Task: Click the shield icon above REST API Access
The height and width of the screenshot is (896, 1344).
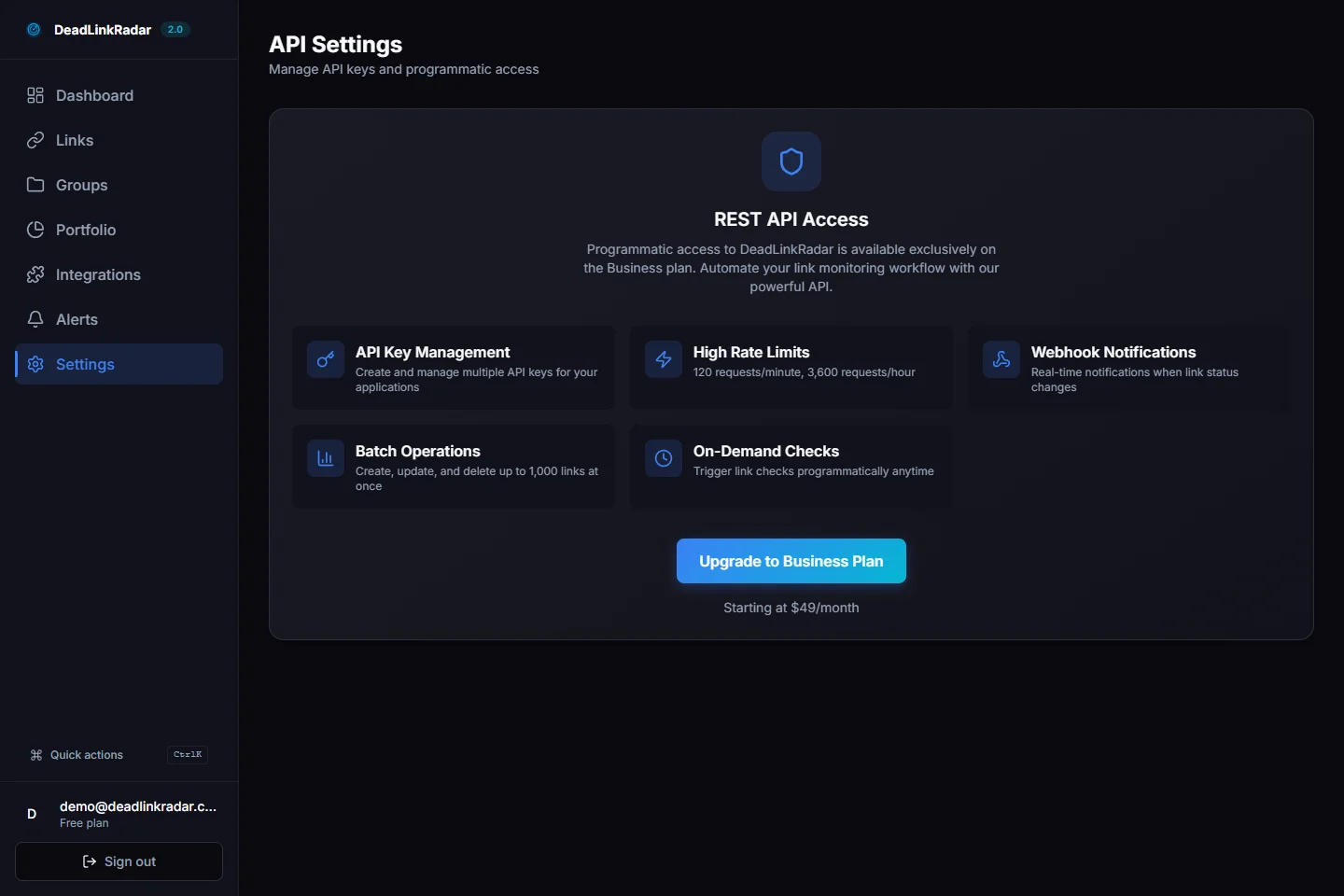Action: (x=791, y=161)
